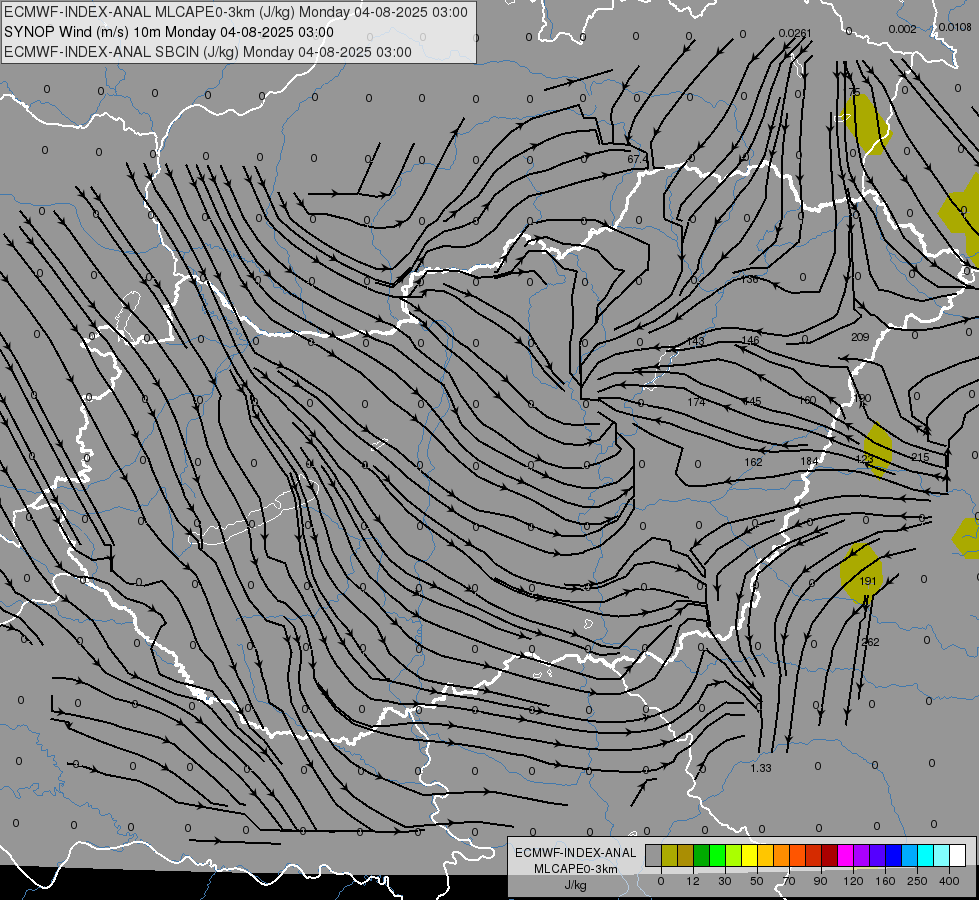Click legend tick label 90
The width and height of the screenshot is (979, 900).
click(820, 881)
